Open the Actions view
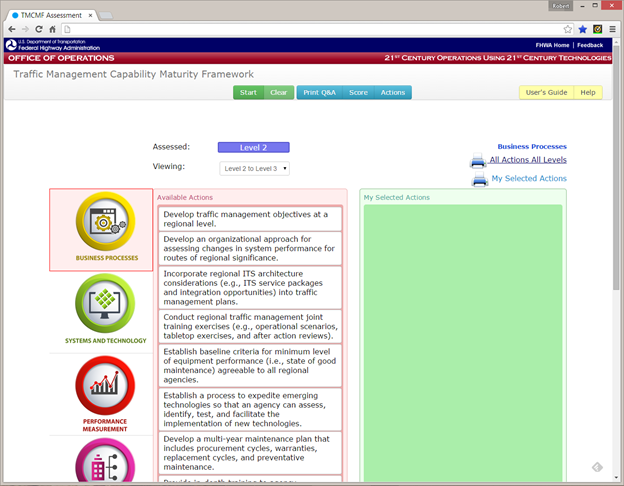The image size is (624, 486). point(393,92)
